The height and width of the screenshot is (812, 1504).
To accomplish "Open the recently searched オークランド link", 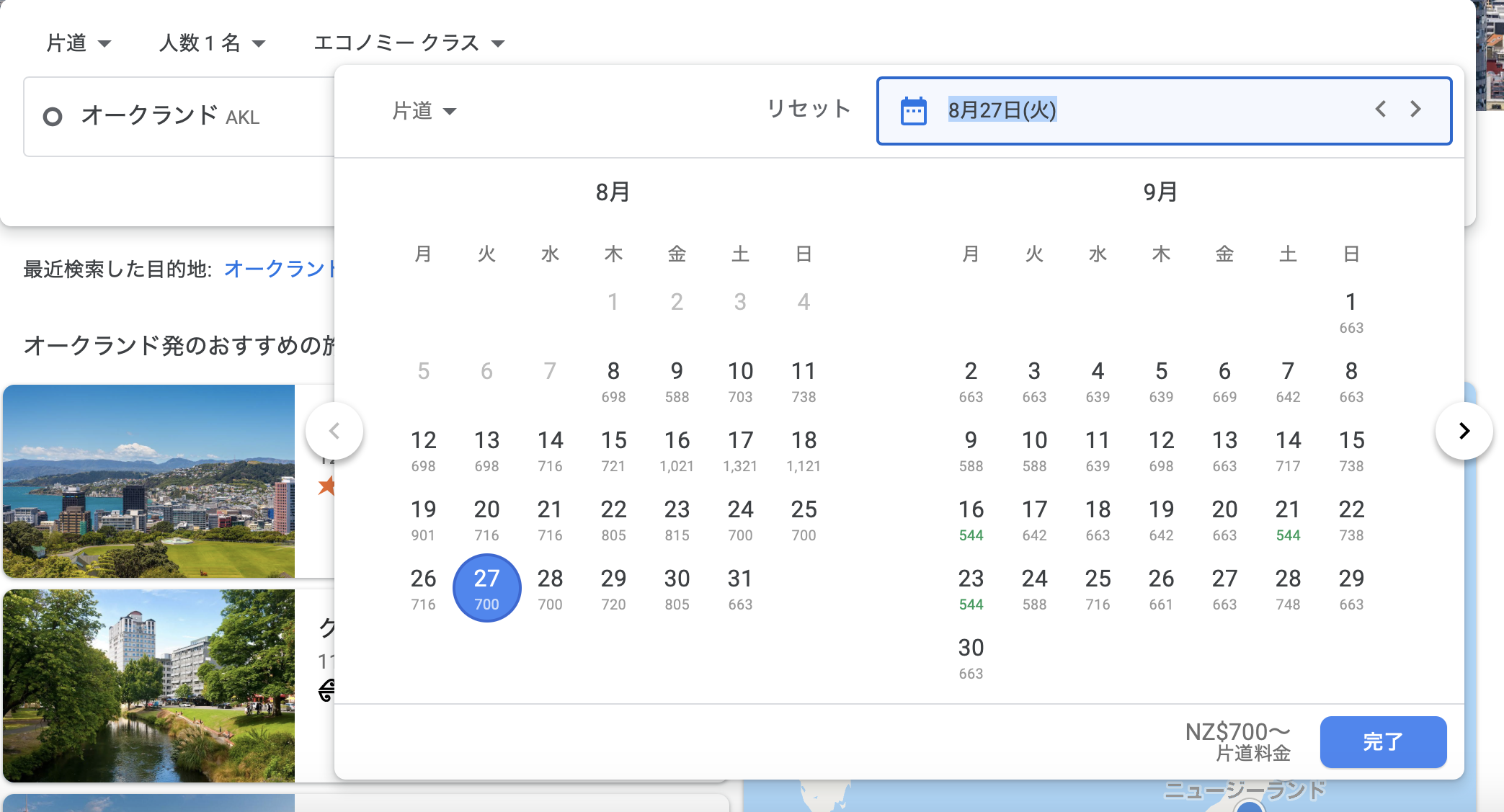I will click(280, 269).
